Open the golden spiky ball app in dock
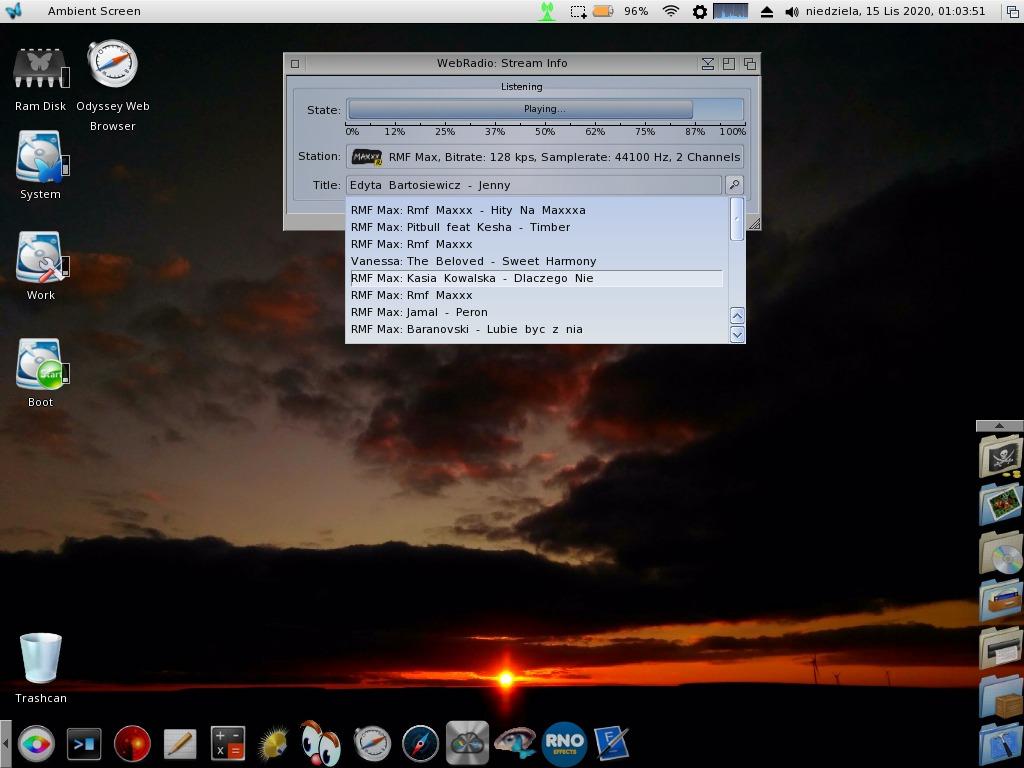Viewport: 1024px width, 768px height. pyautogui.click(x=274, y=743)
